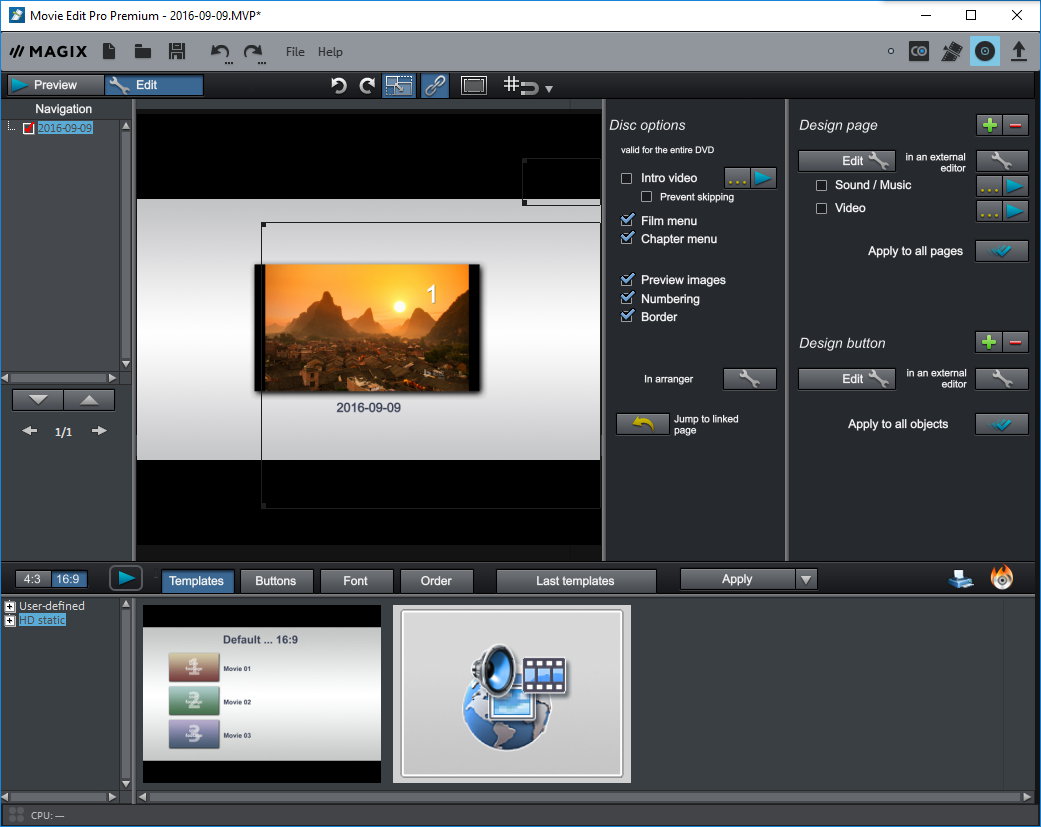Open the grid settings dropdown arrow
This screenshot has height=827, width=1041.
click(x=549, y=89)
